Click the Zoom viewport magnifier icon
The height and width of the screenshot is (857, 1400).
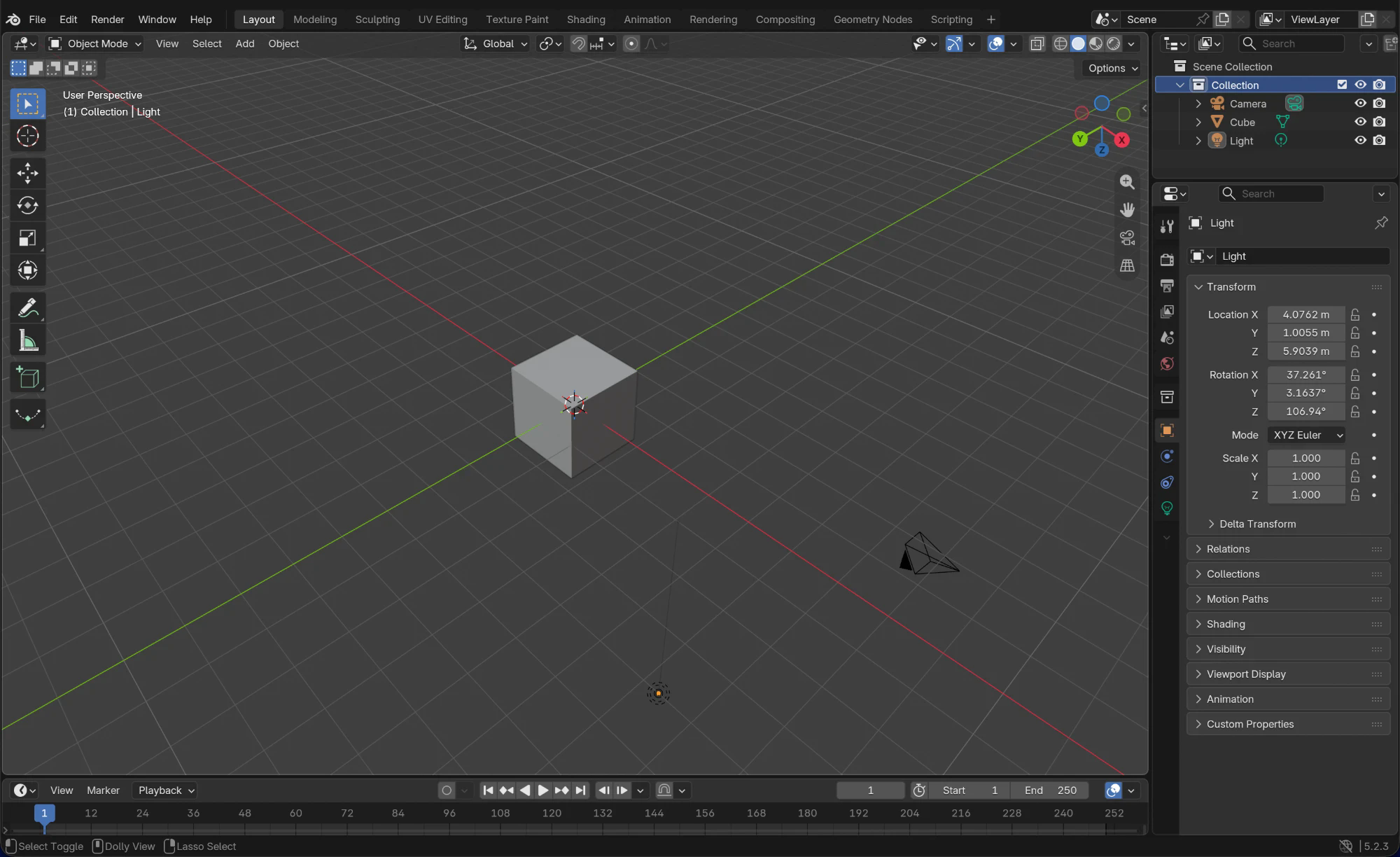pos(1127,182)
